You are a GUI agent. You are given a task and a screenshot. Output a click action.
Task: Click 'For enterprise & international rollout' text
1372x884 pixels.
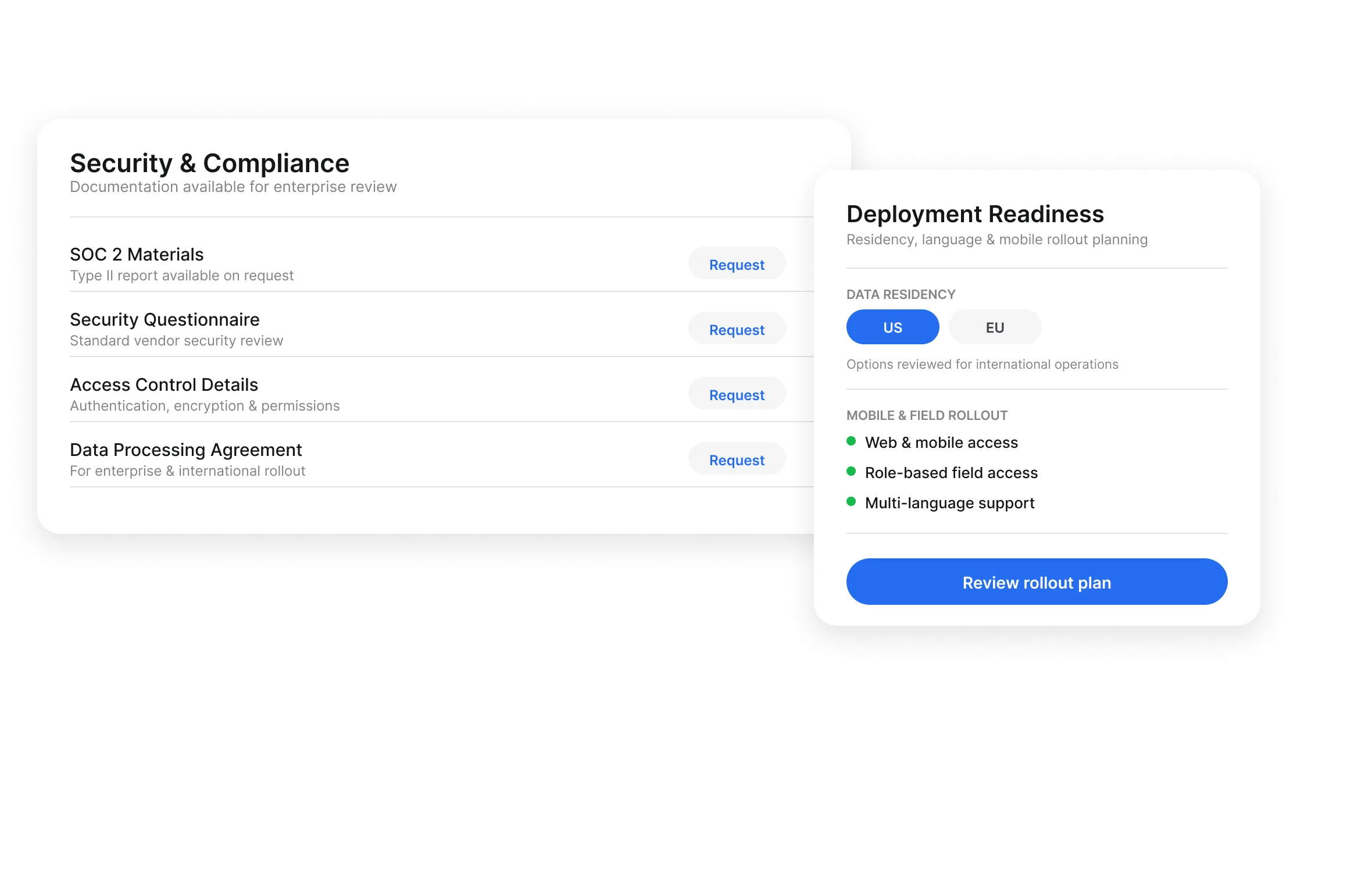[x=188, y=471]
